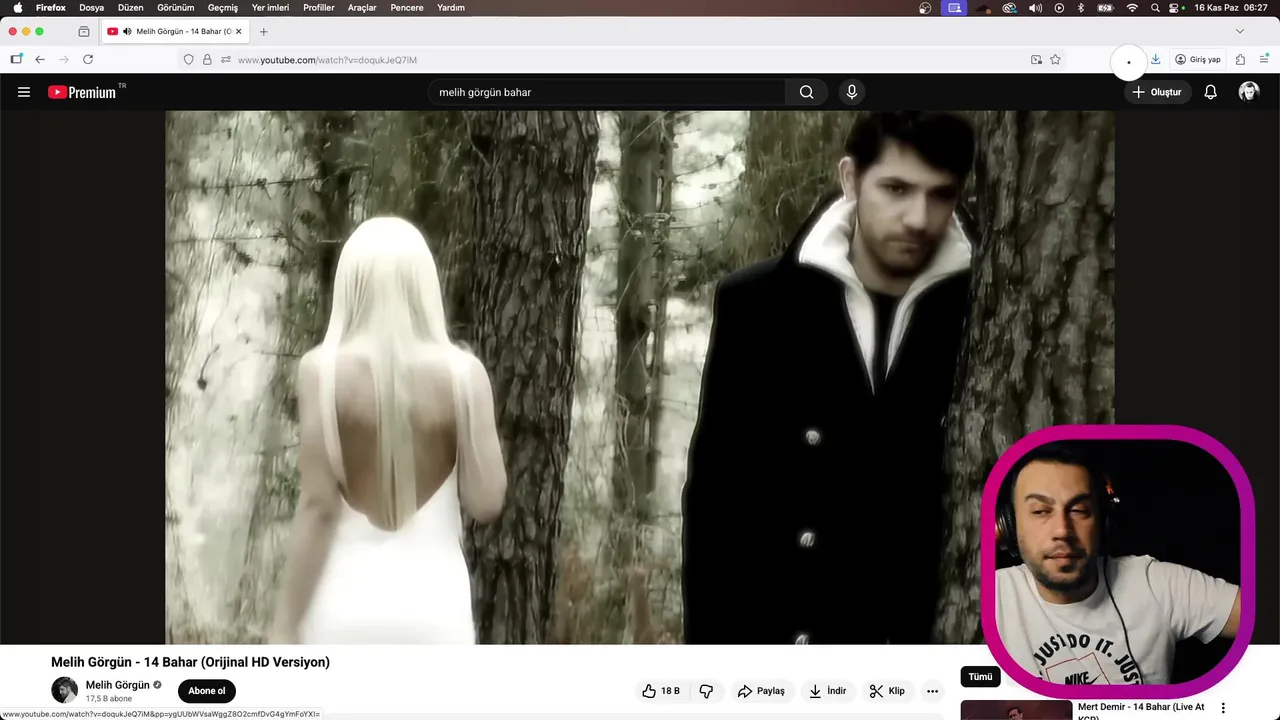Like the video with 18 B likes
1280x720 pixels.
(661, 691)
